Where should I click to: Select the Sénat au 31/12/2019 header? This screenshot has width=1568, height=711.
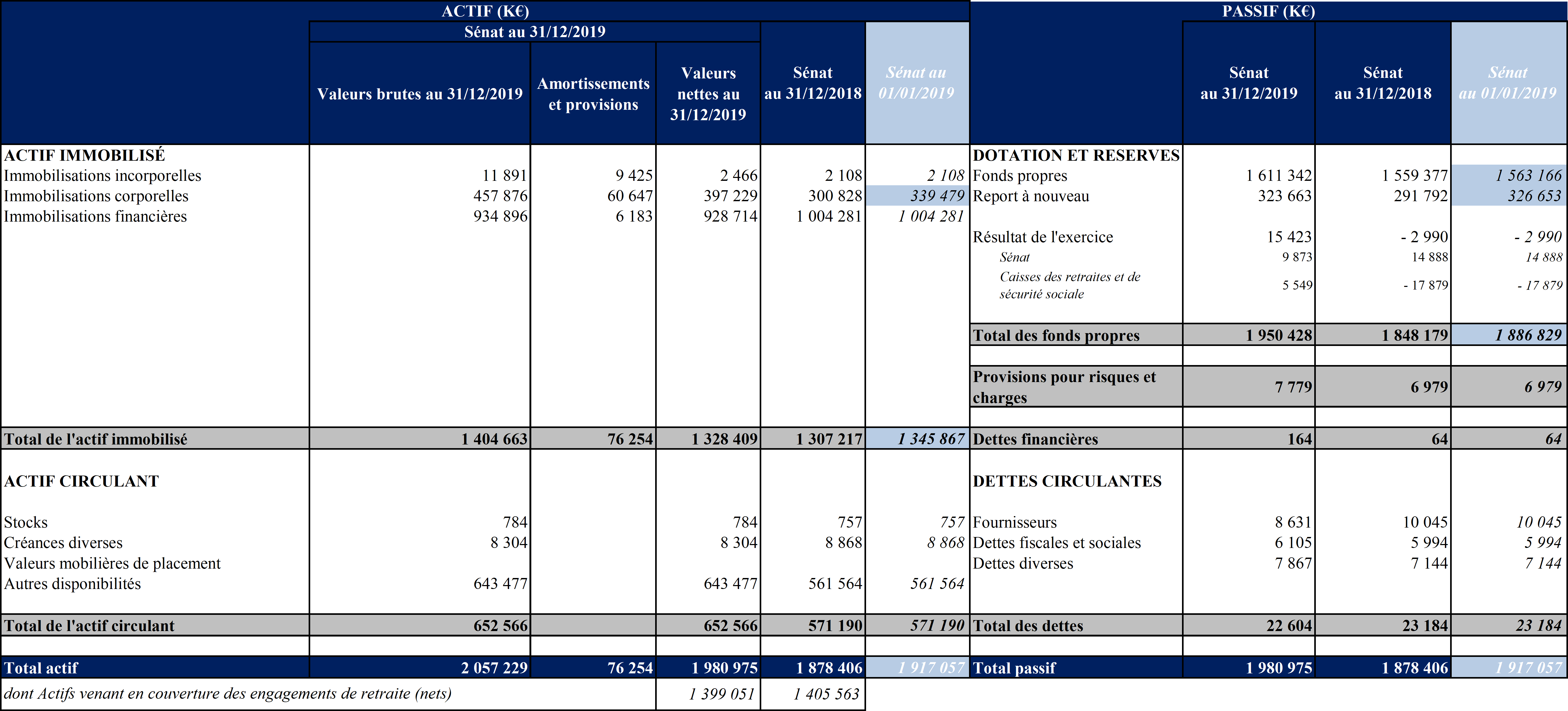[534, 32]
